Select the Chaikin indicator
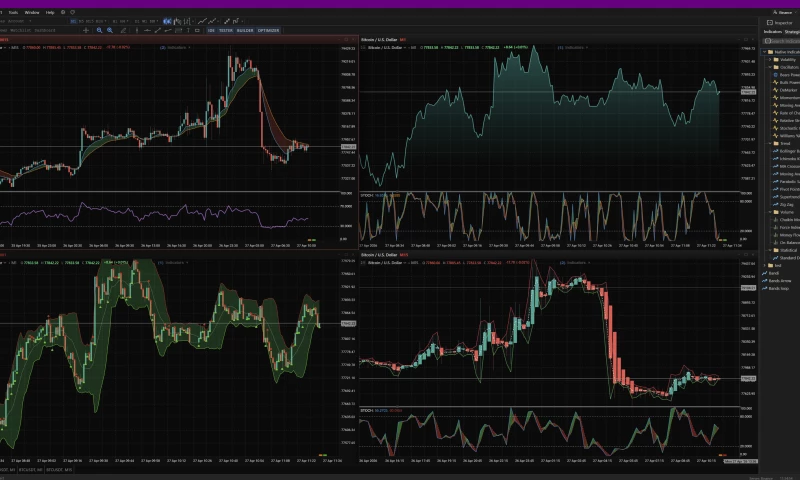The width and height of the screenshot is (800, 480). (x=786, y=220)
